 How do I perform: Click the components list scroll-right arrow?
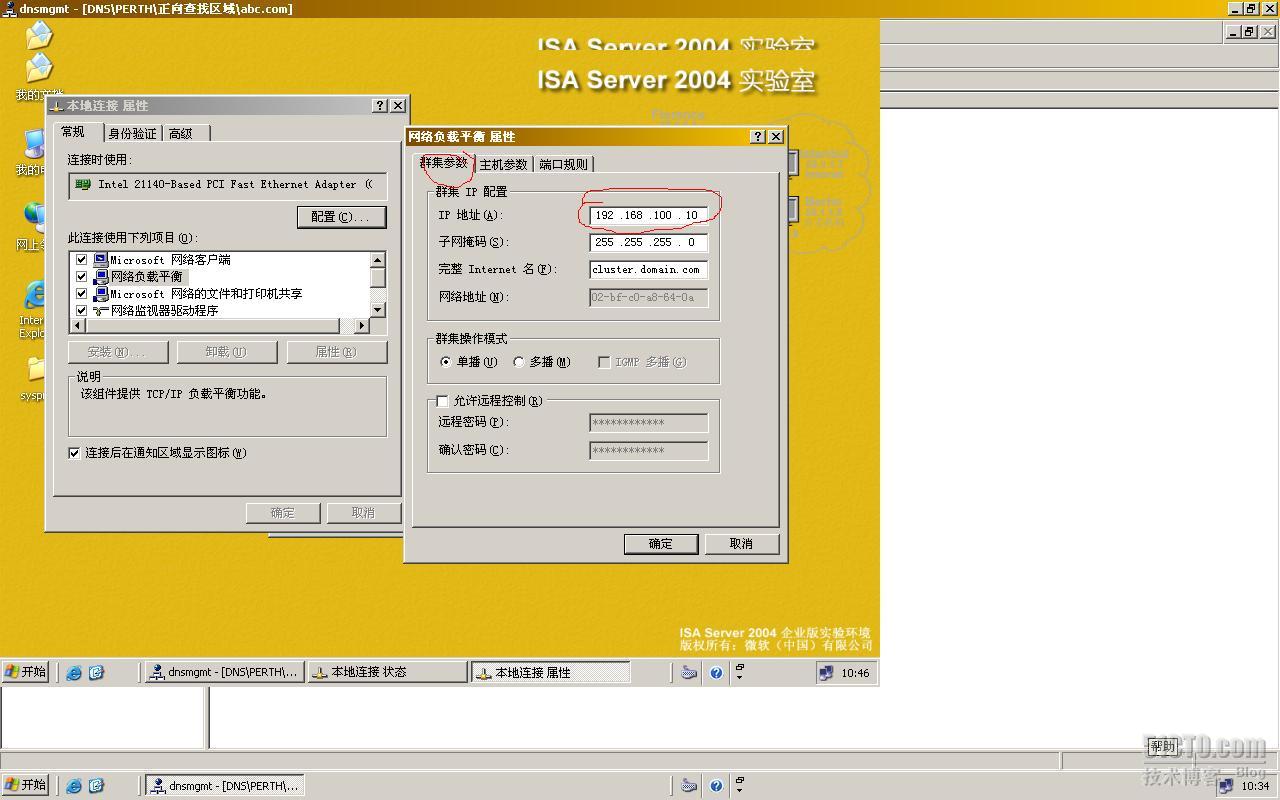tap(362, 326)
